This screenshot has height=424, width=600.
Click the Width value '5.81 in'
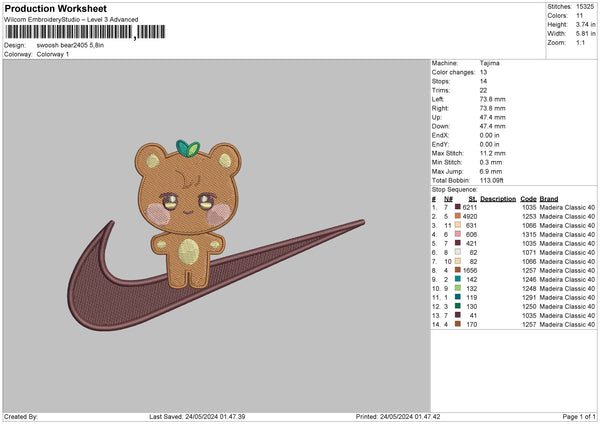pyautogui.click(x=585, y=34)
